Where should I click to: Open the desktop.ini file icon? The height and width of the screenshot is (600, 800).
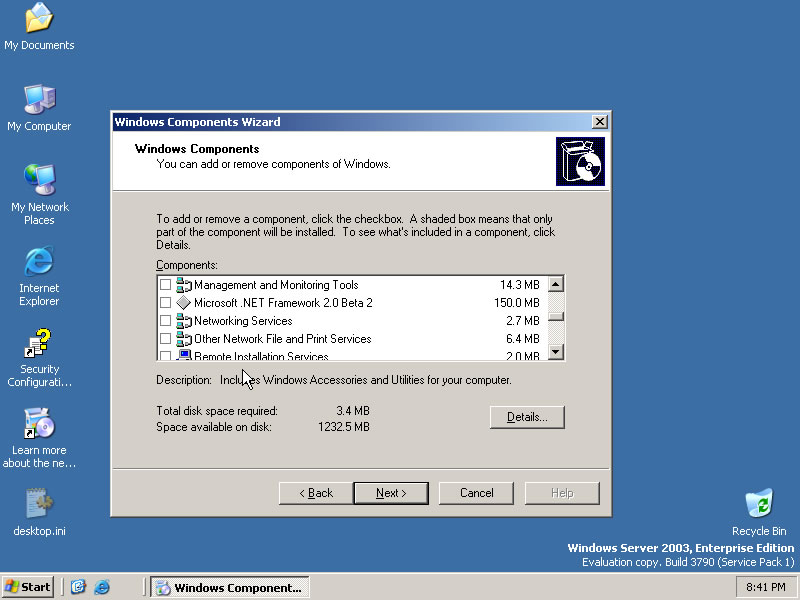pyautogui.click(x=38, y=505)
